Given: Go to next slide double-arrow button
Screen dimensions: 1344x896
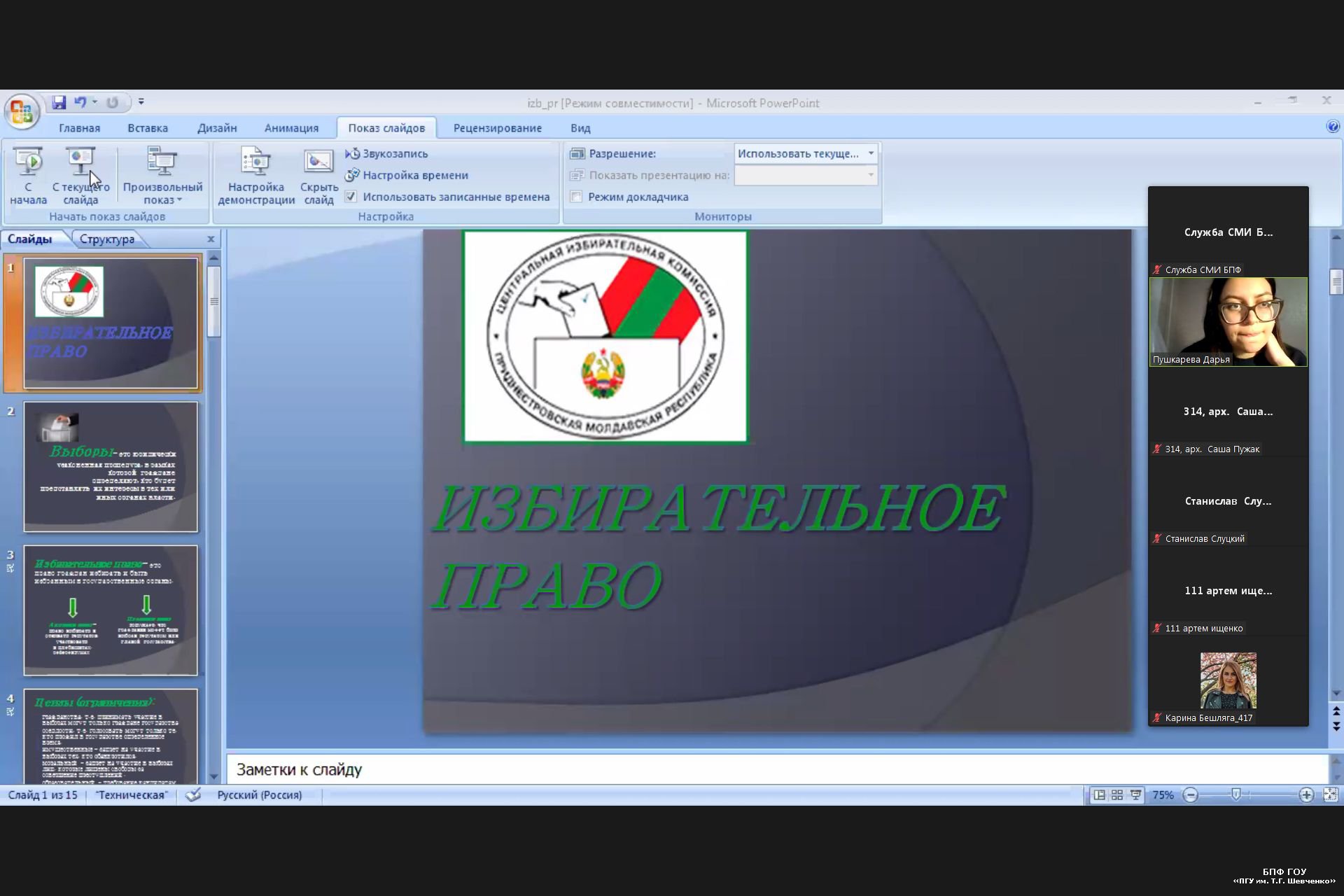Looking at the screenshot, I should pos(1336,727).
